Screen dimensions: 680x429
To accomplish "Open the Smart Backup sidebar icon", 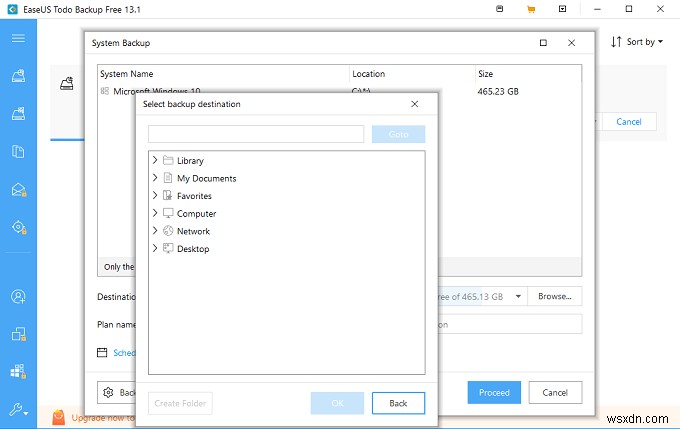I will pyautogui.click(x=19, y=227).
